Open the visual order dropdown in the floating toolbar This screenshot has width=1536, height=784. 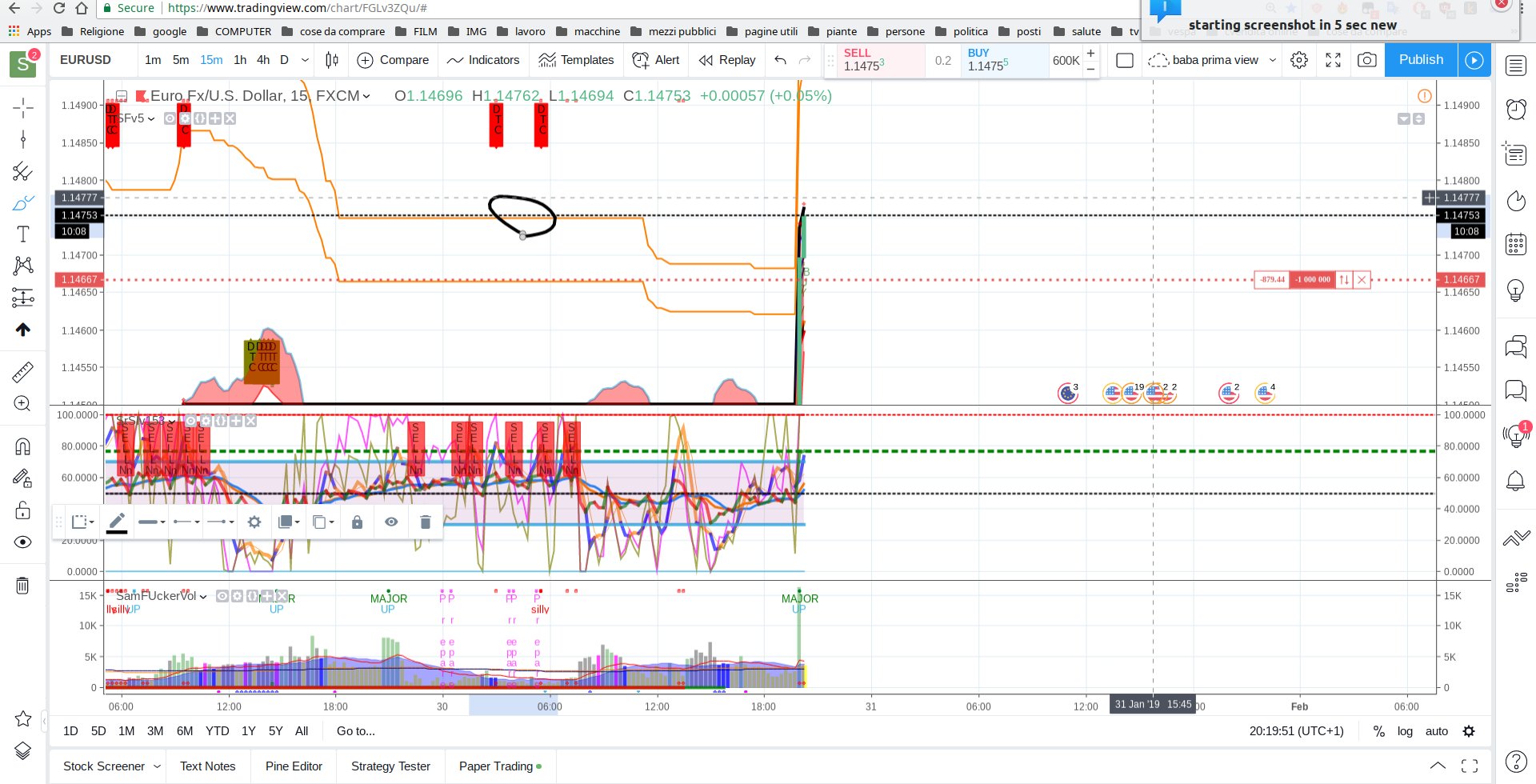coord(288,522)
